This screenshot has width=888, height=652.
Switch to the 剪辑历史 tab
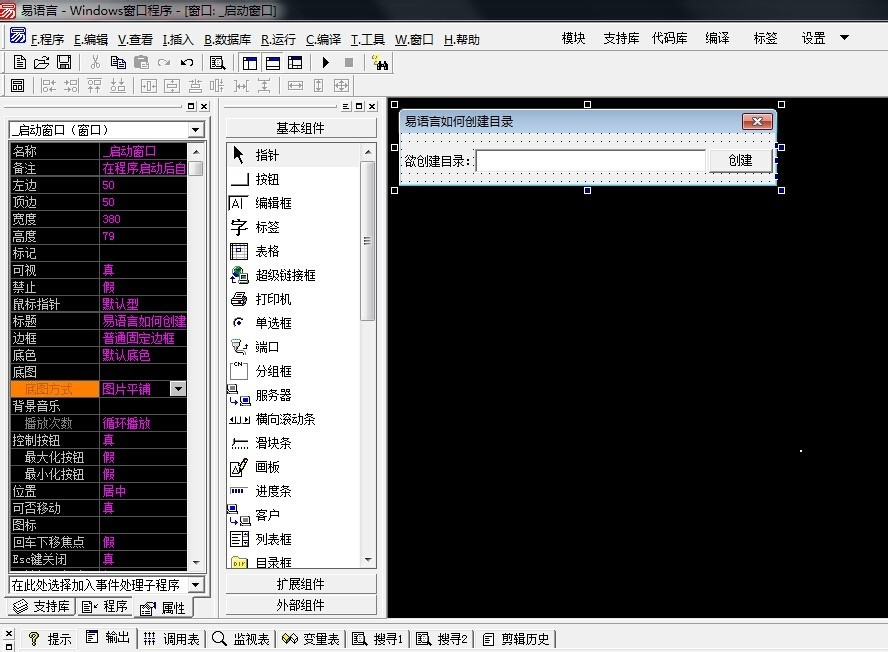click(x=516, y=639)
